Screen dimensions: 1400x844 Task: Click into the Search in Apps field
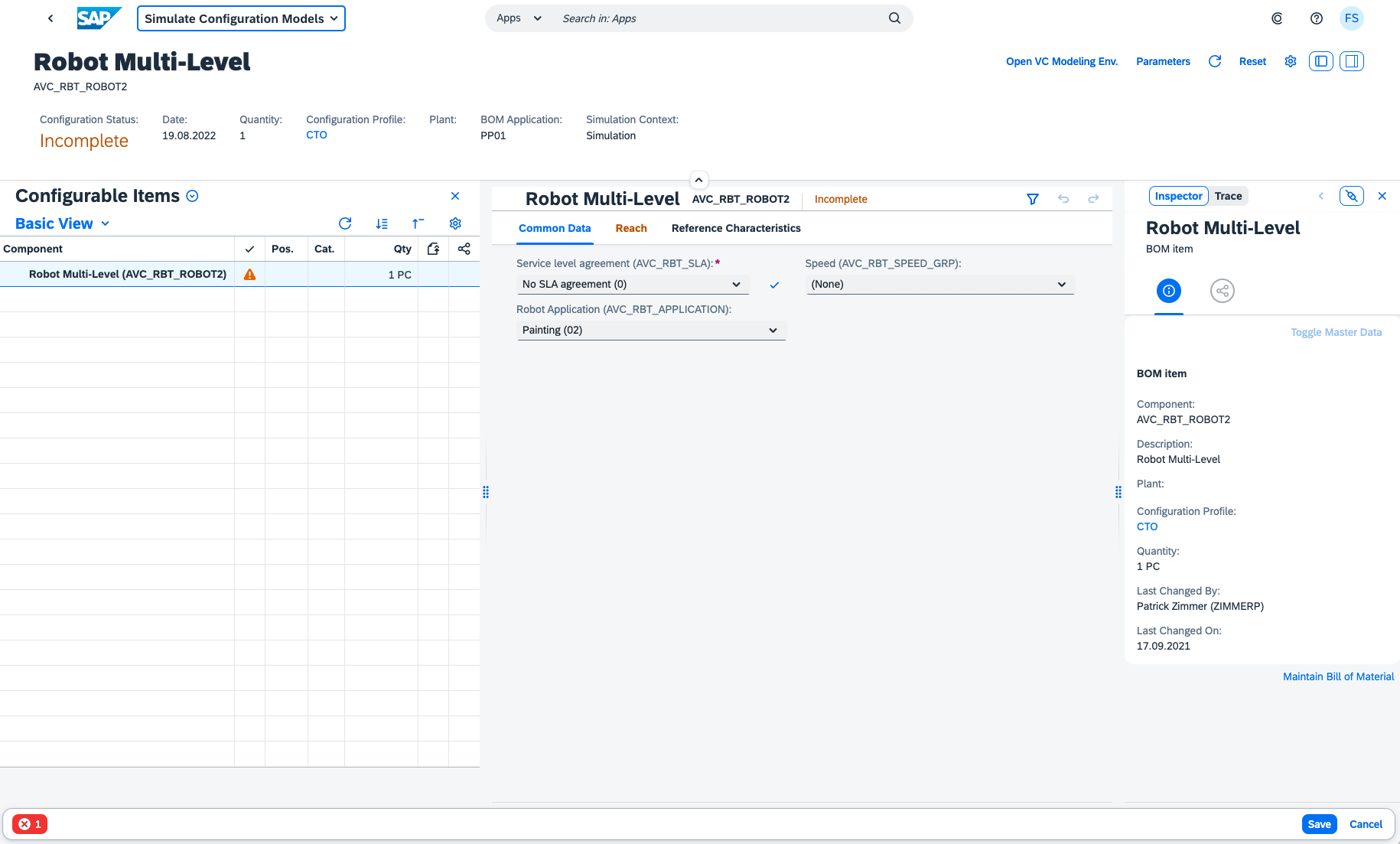click(x=719, y=18)
